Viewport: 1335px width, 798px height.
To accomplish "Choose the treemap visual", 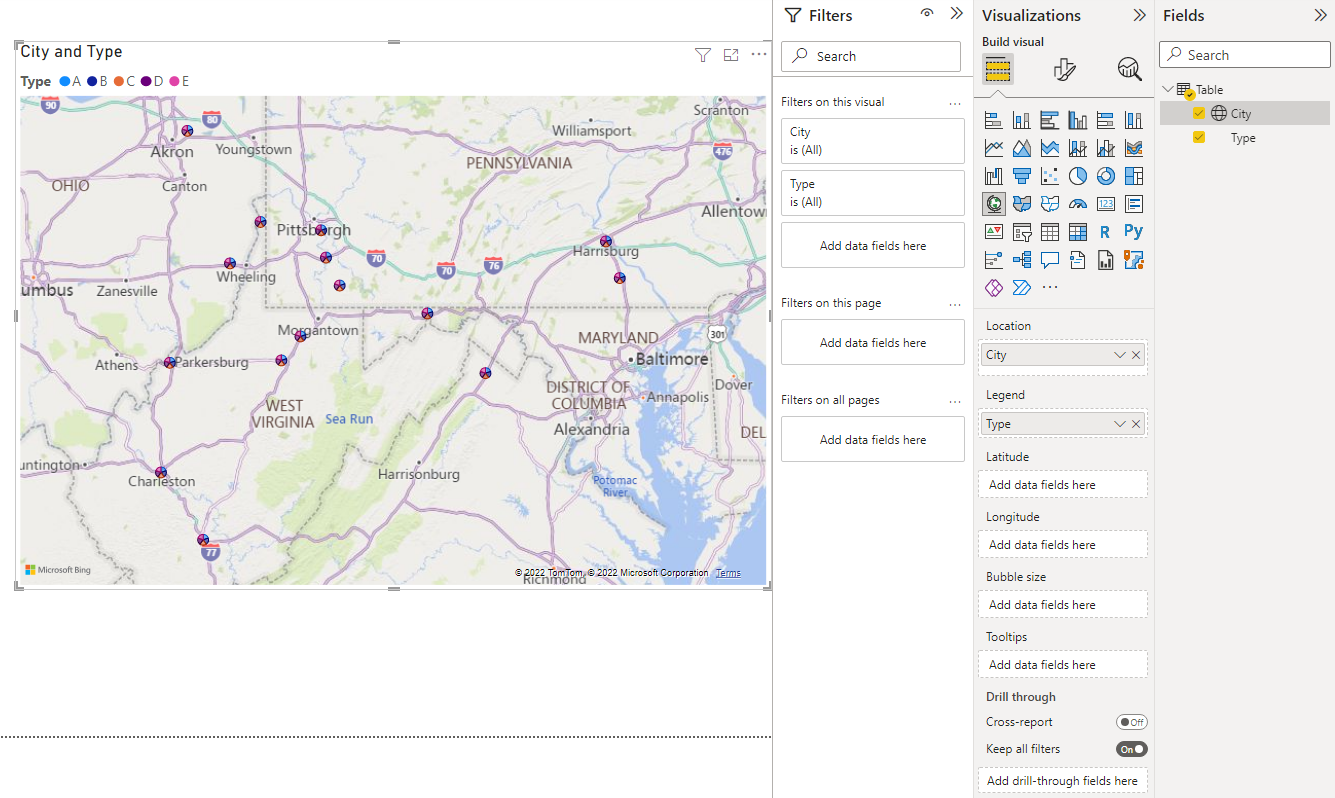I will click(x=1133, y=177).
